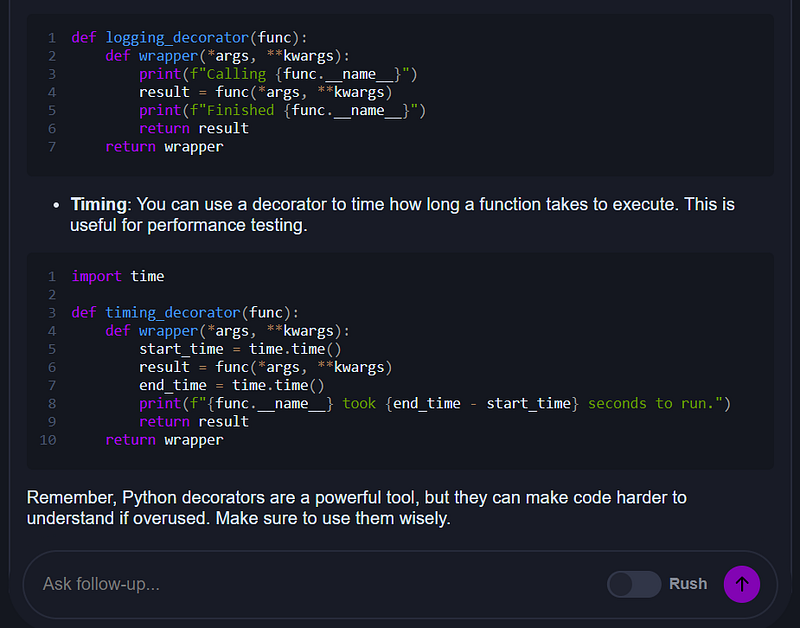Click "return result" on line 6 of logging block

click(194, 129)
